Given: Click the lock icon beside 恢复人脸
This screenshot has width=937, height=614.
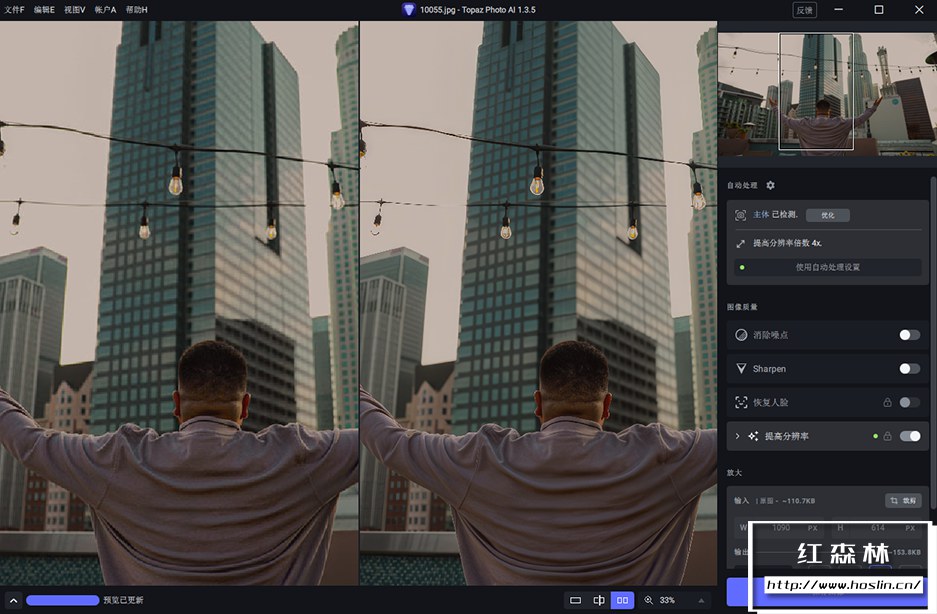Looking at the screenshot, I should (x=887, y=402).
